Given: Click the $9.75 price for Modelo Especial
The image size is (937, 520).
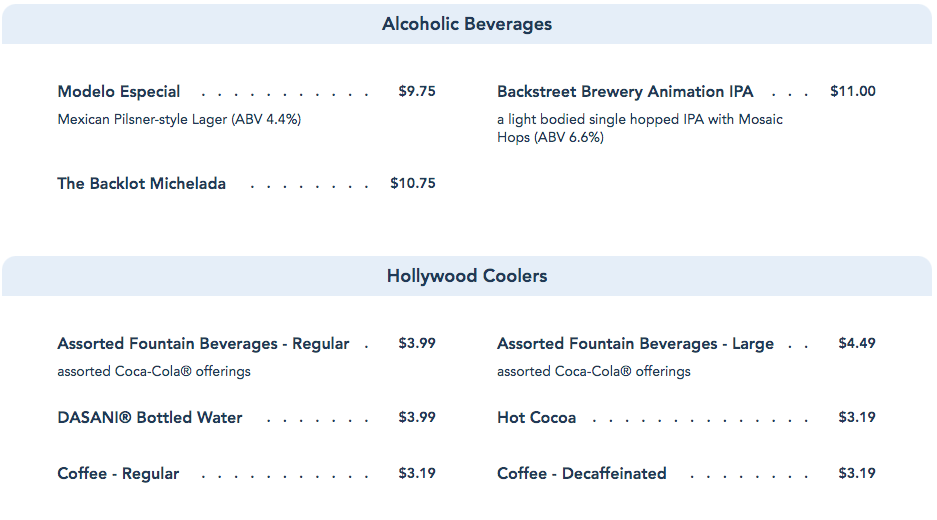Looking at the screenshot, I should 417,92.
